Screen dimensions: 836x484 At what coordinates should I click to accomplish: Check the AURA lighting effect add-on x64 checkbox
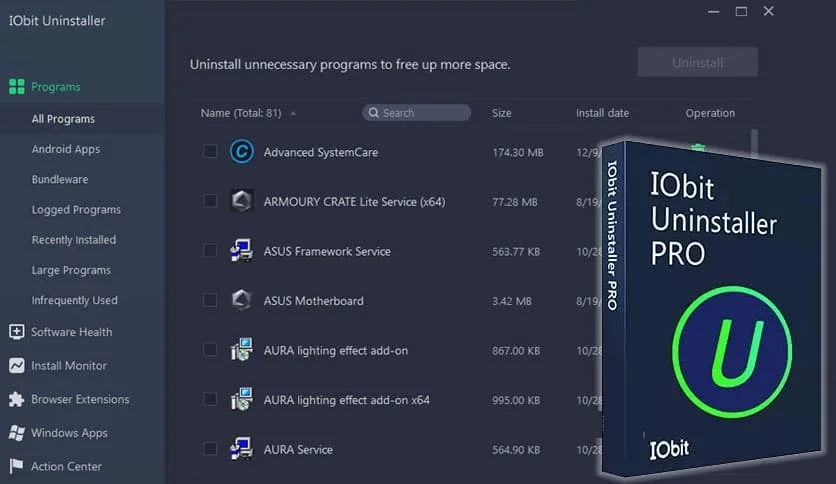210,399
